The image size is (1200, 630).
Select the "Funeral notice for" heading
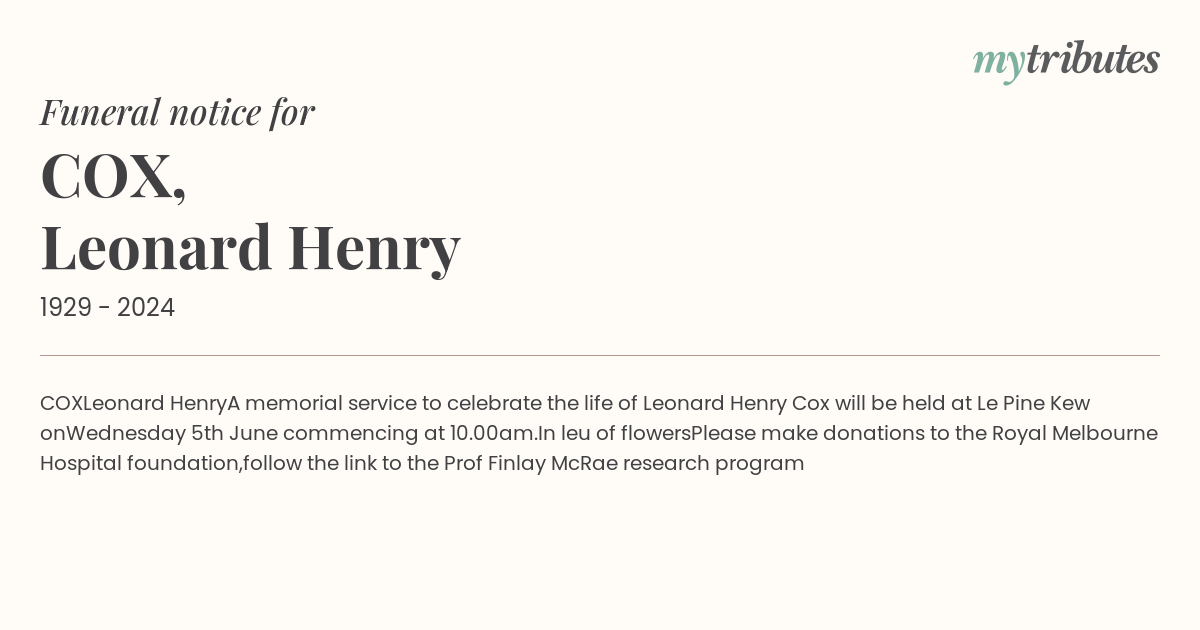(x=177, y=112)
